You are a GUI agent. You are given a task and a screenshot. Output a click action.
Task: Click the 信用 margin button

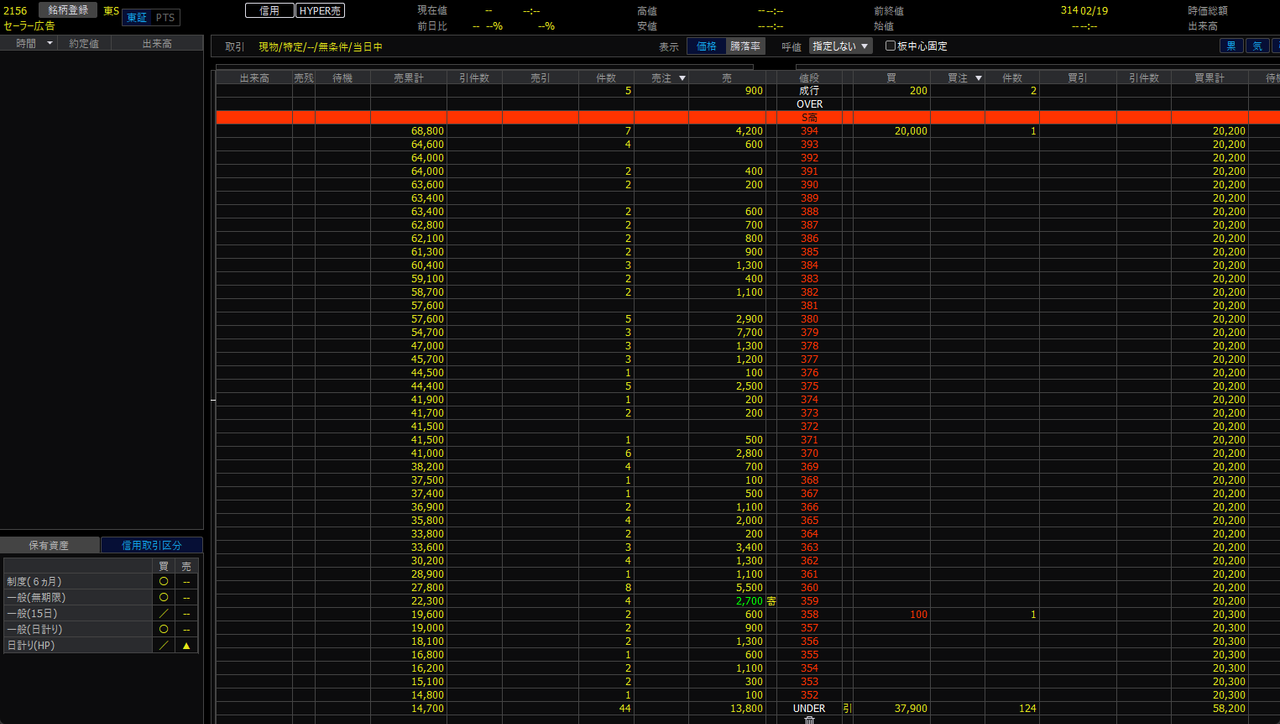click(269, 10)
